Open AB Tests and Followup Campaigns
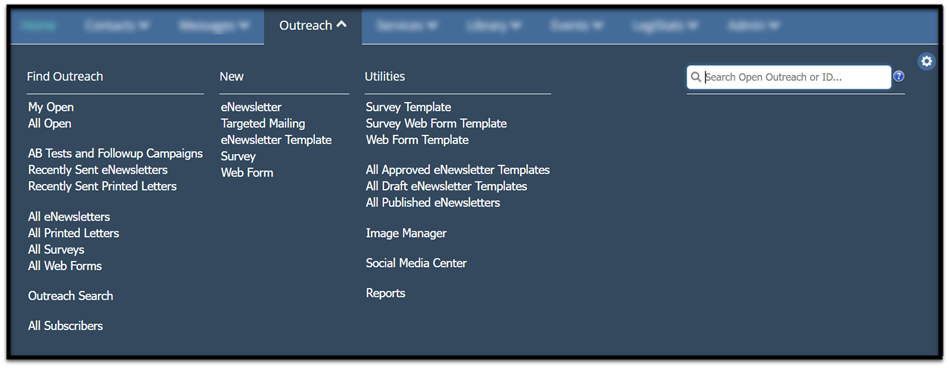This screenshot has width=949, height=368. [x=116, y=154]
